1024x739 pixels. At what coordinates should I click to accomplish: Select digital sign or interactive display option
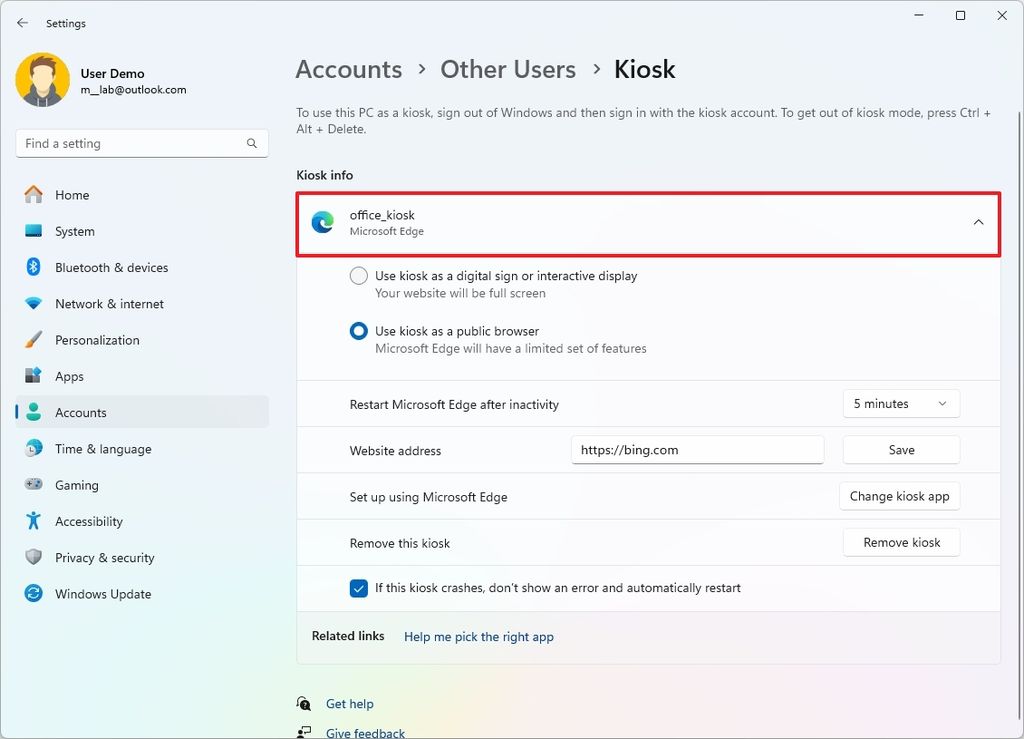click(x=359, y=275)
